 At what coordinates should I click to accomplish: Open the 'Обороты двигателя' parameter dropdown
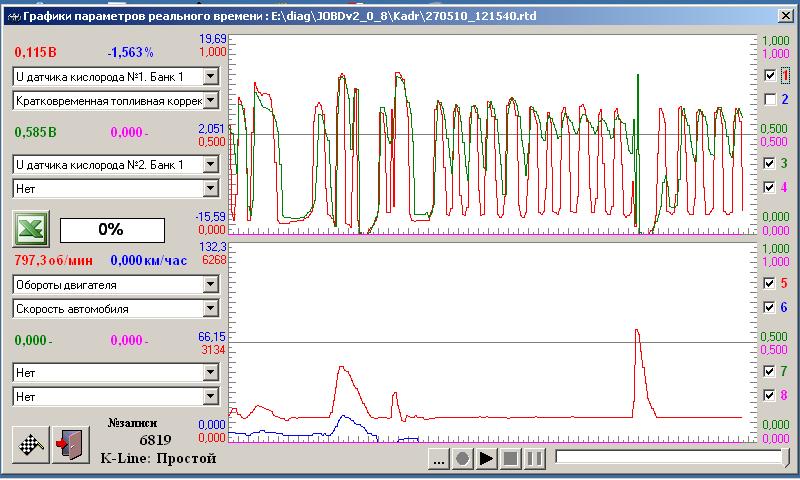tap(210, 284)
